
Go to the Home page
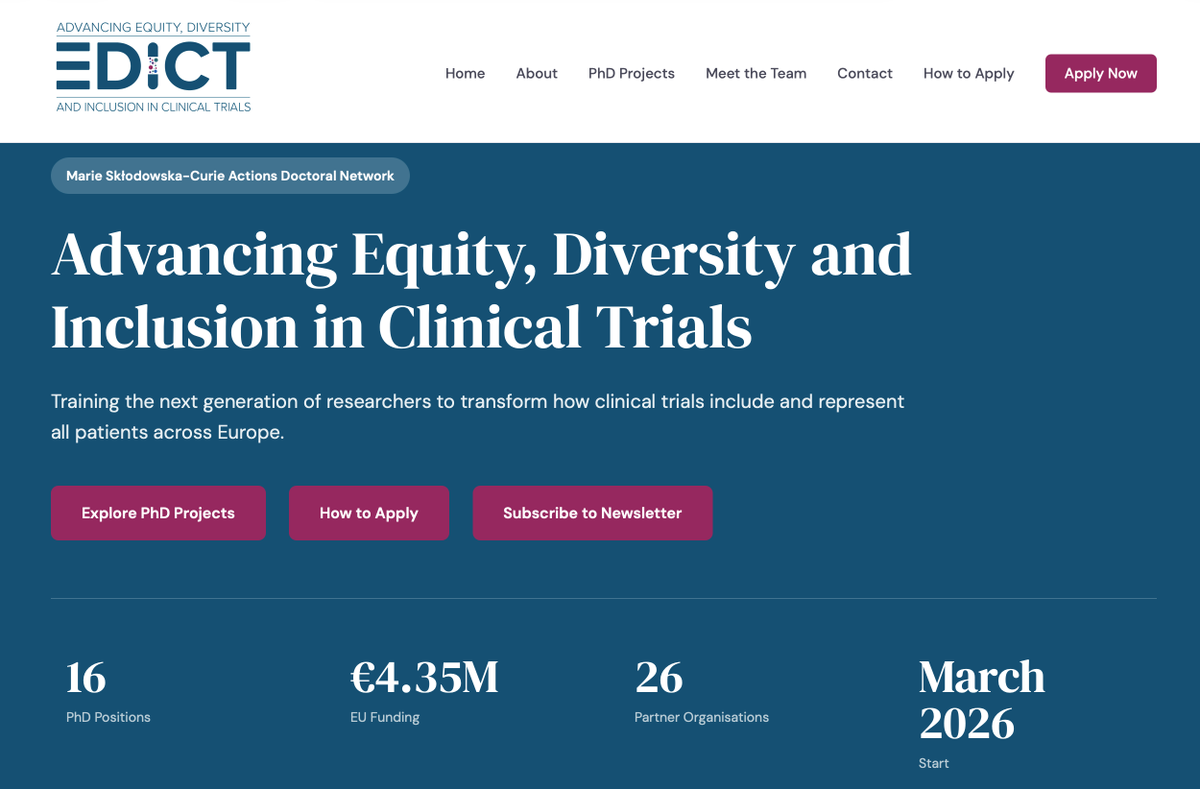pyautogui.click(x=465, y=73)
